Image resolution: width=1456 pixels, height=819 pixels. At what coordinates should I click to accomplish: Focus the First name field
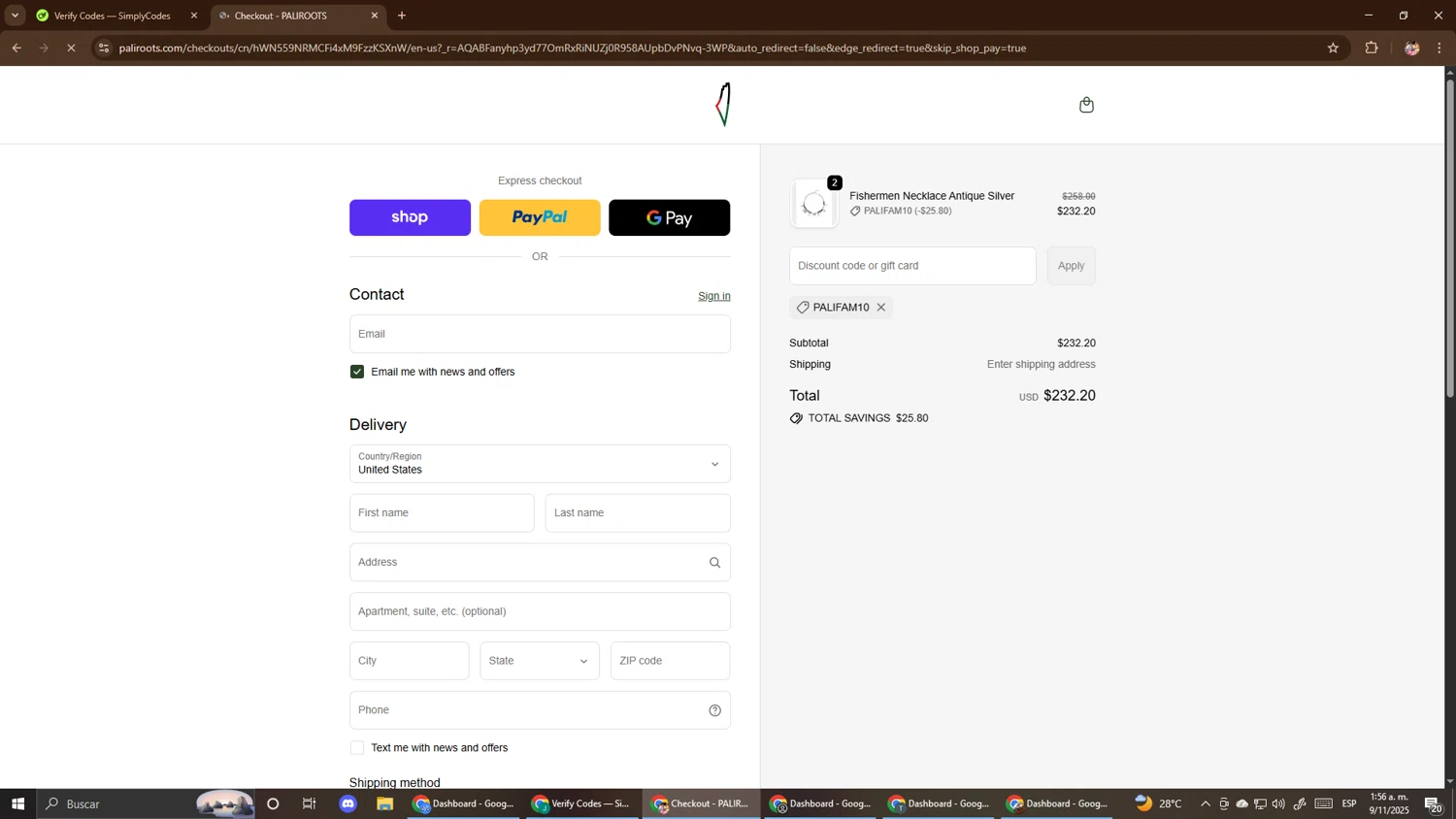[442, 513]
